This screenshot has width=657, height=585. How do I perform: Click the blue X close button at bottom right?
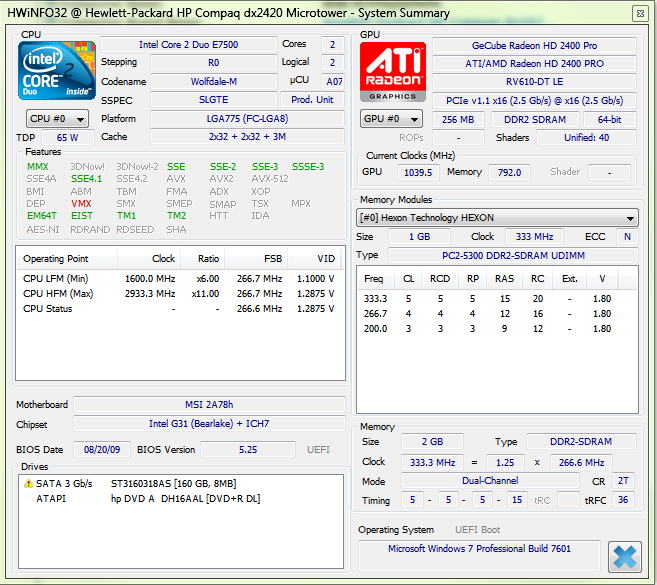625,557
